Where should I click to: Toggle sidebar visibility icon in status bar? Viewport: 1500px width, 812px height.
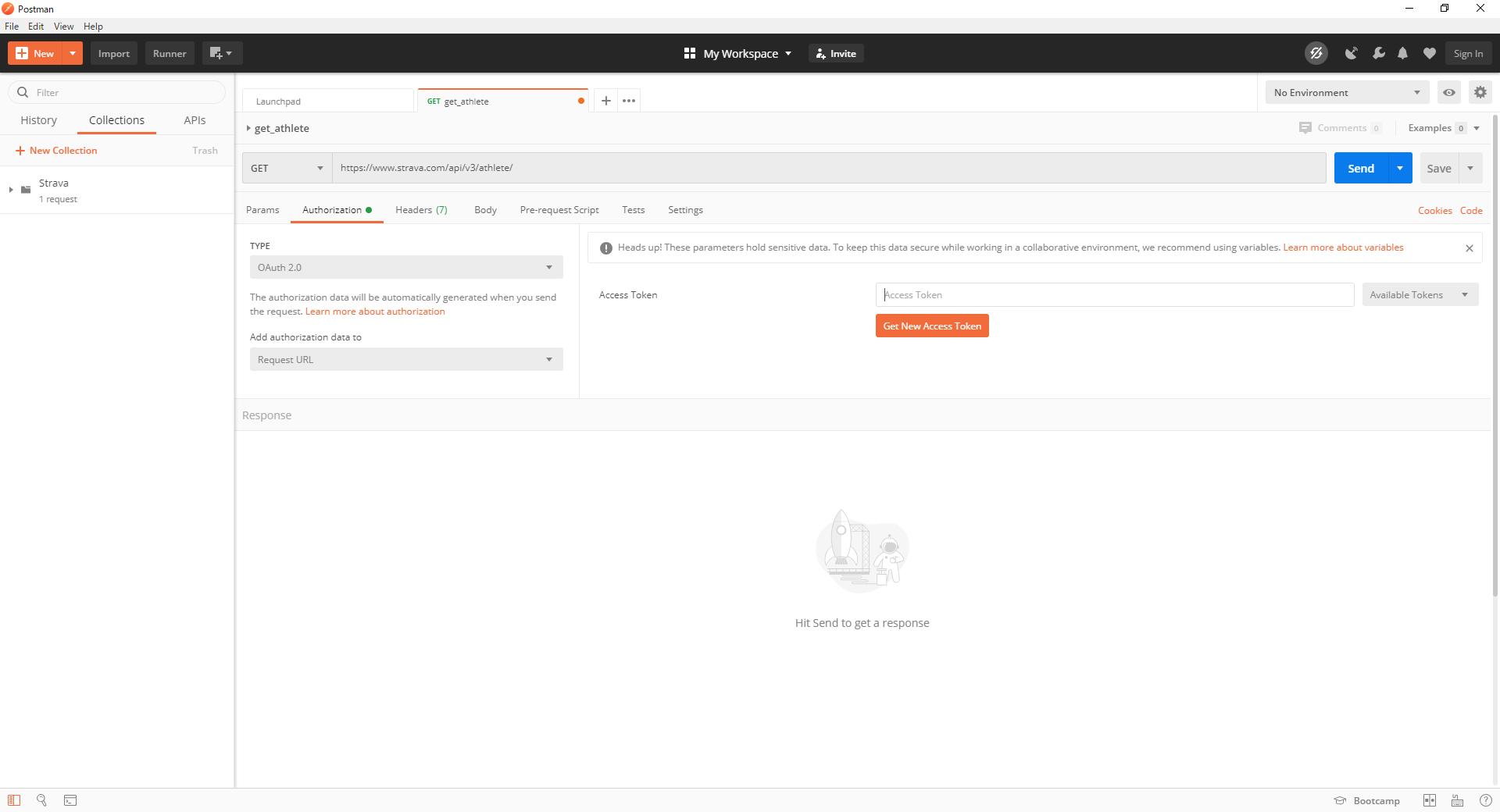(x=14, y=800)
